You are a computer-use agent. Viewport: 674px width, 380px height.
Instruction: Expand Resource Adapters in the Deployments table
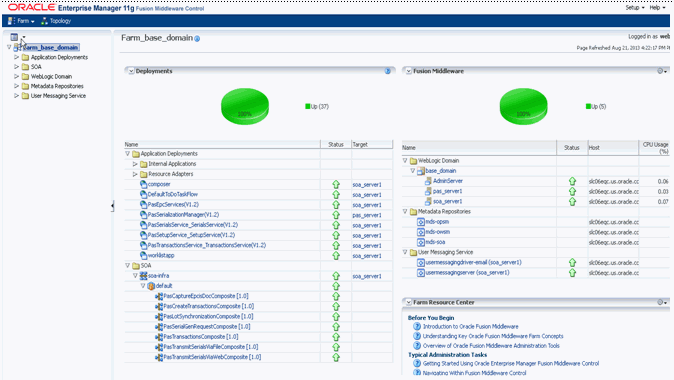click(135, 174)
